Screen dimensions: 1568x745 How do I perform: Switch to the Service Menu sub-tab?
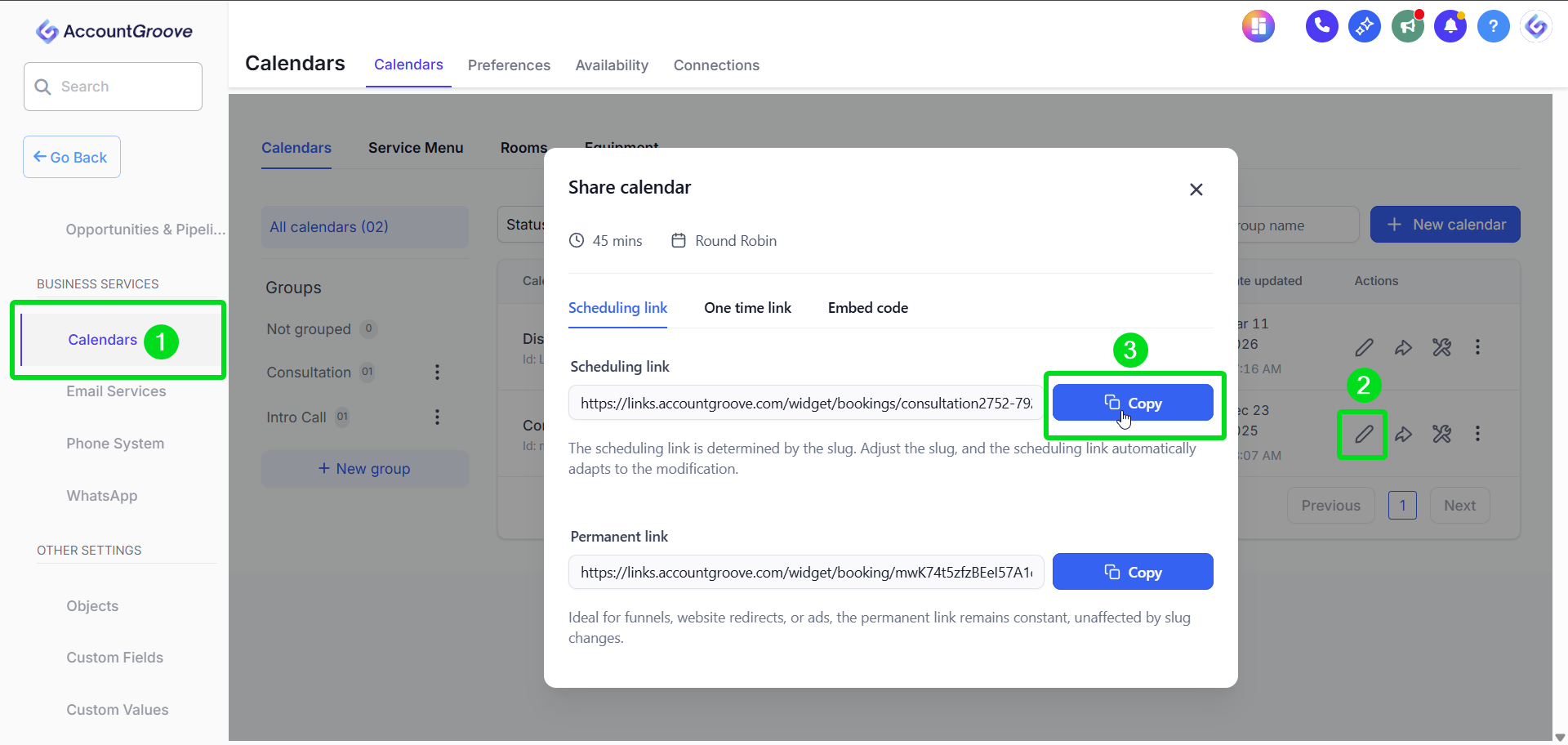click(416, 148)
